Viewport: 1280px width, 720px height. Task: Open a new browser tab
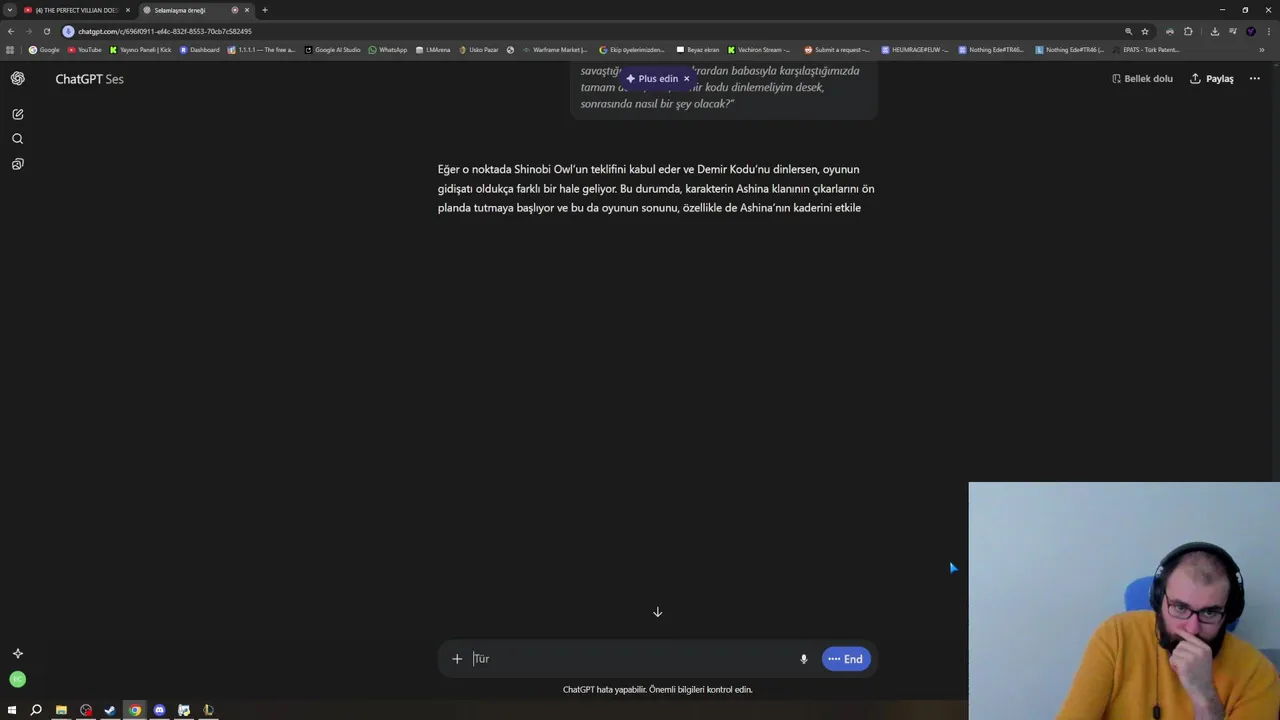(x=265, y=10)
